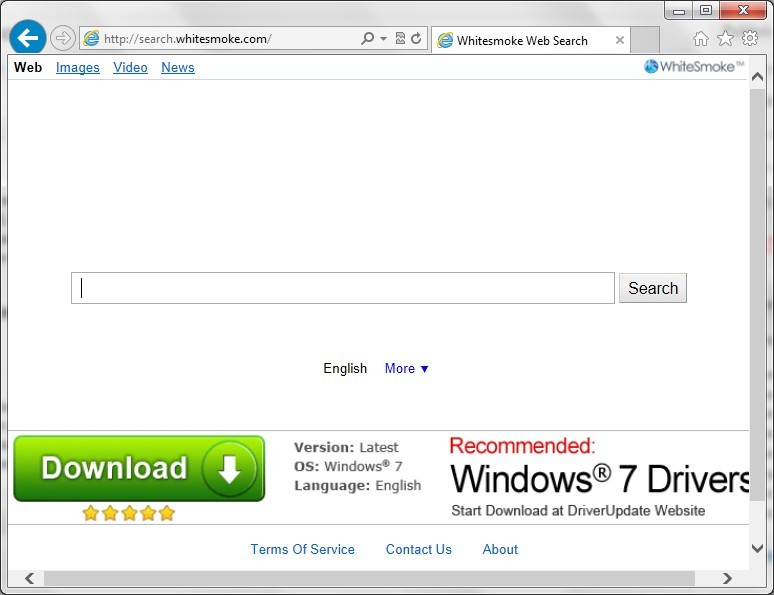Screen dimensions: 774x595
Task: Close the Whitesmoke Web Search tab
Action: tap(619, 40)
